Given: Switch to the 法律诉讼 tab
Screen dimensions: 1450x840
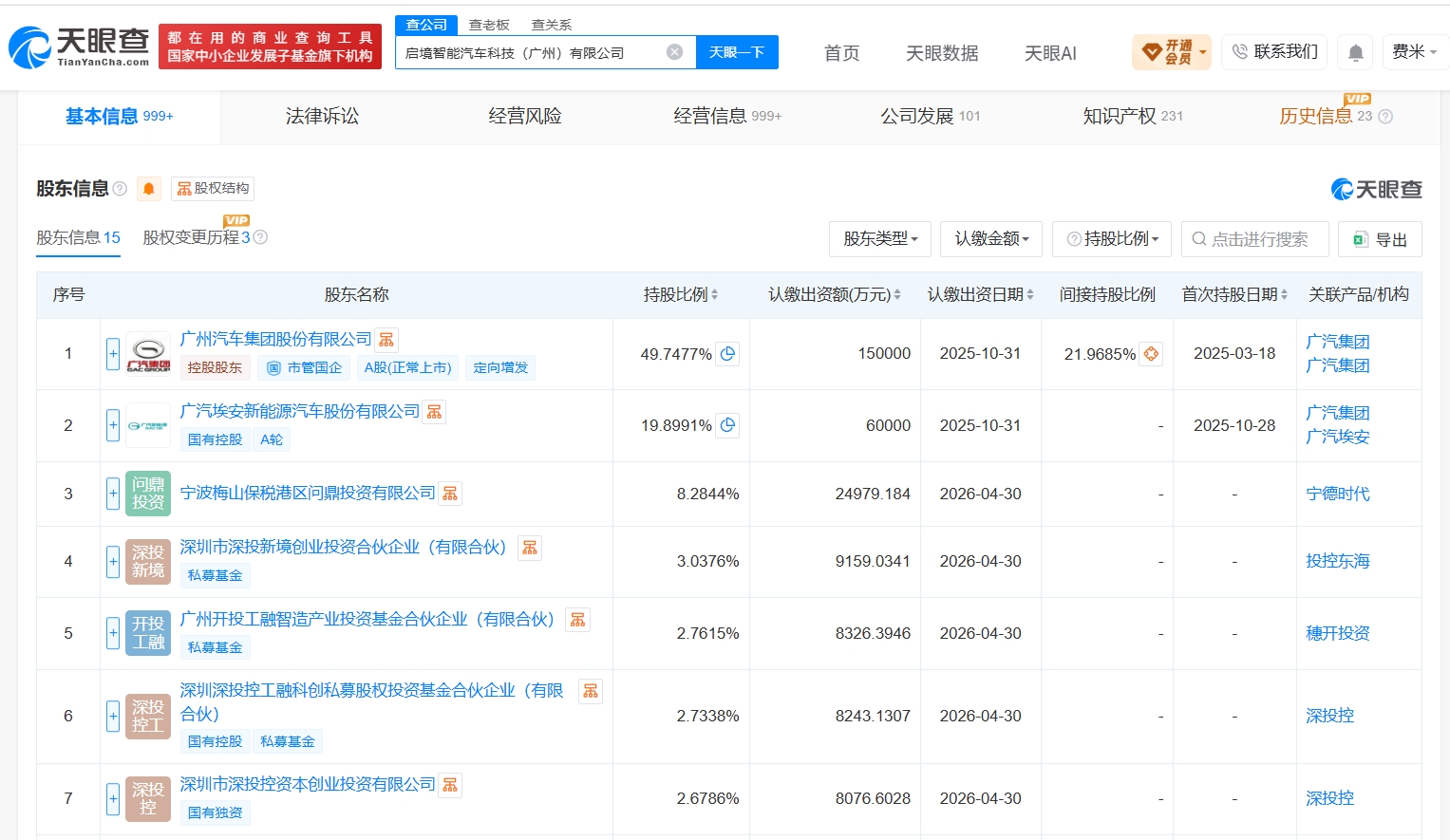Looking at the screenshot, I should point(322,117).
